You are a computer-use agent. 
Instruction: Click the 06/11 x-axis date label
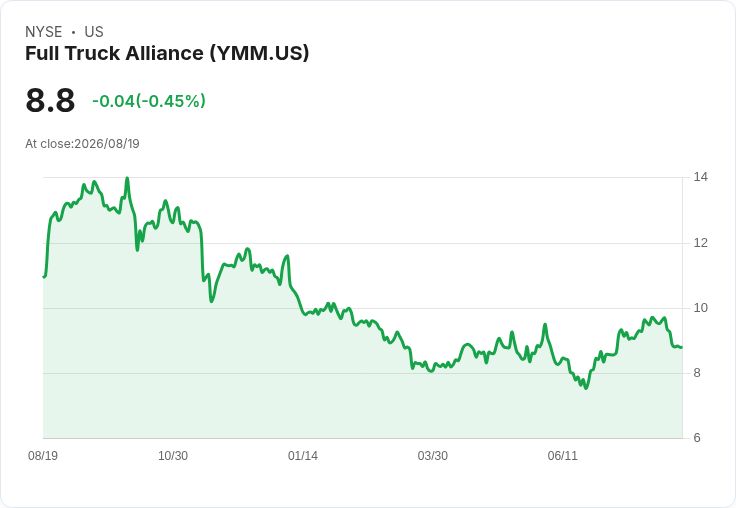(562, 456)
